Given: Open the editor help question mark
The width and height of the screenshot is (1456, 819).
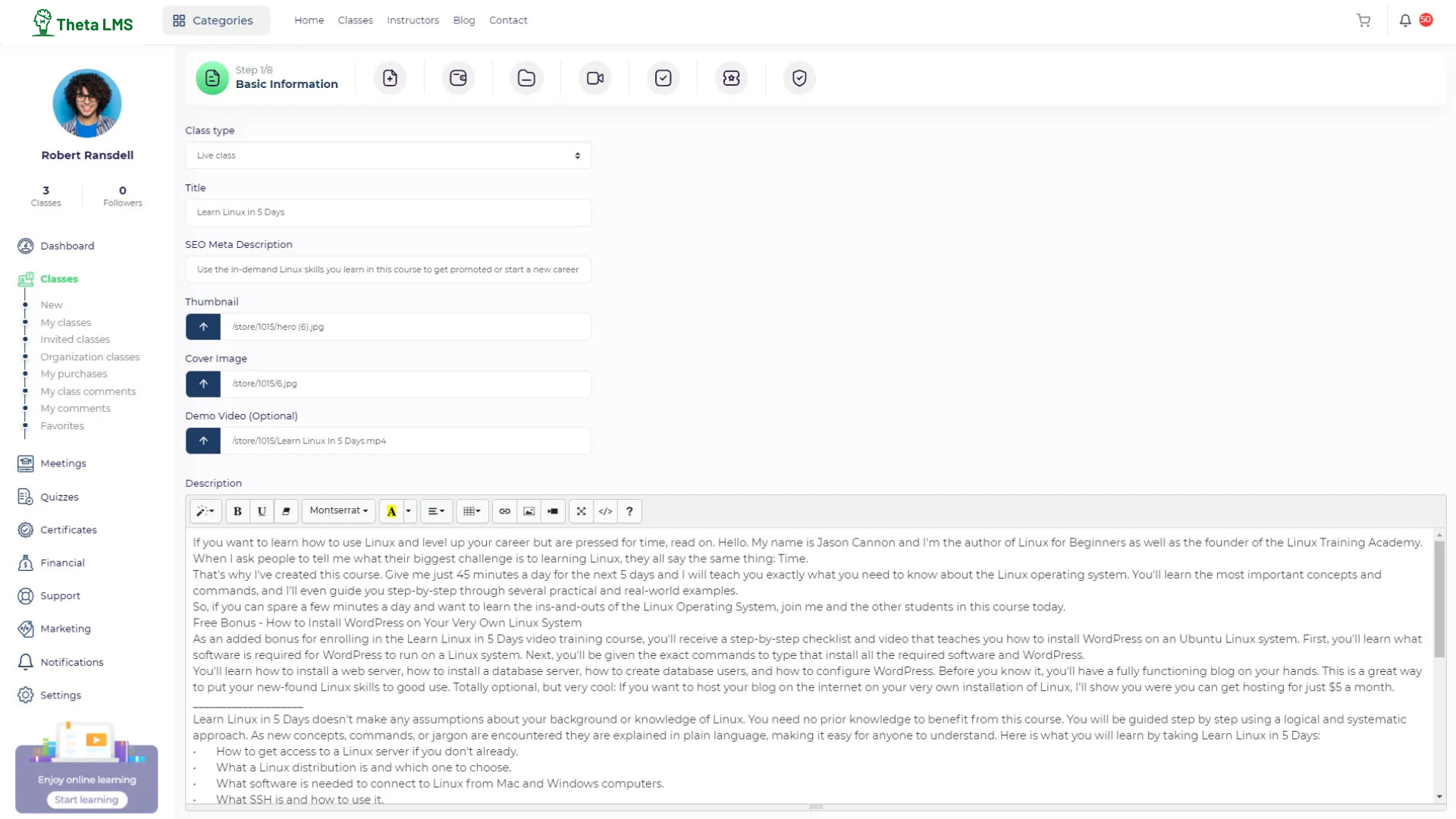Looking at the screenshot, I should (x=629, y=511).
